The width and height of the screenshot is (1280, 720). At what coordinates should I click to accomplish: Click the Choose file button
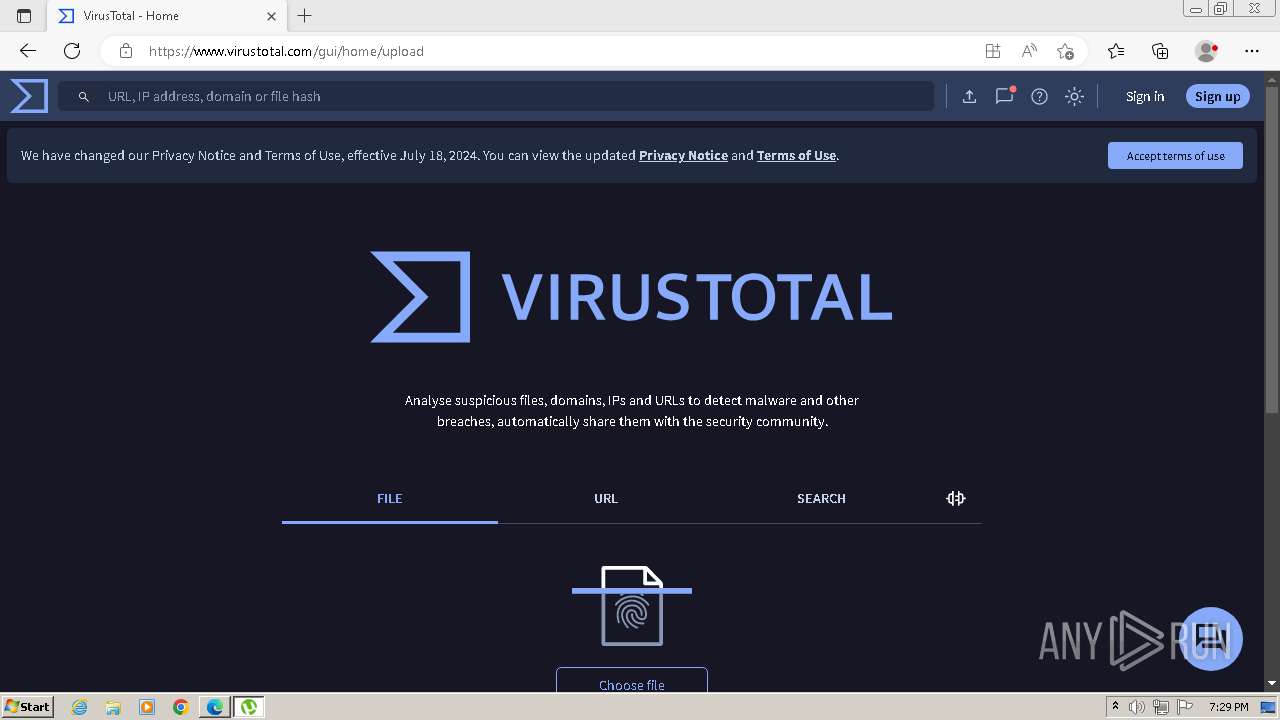pyautogui.click(x=632, y=681)
